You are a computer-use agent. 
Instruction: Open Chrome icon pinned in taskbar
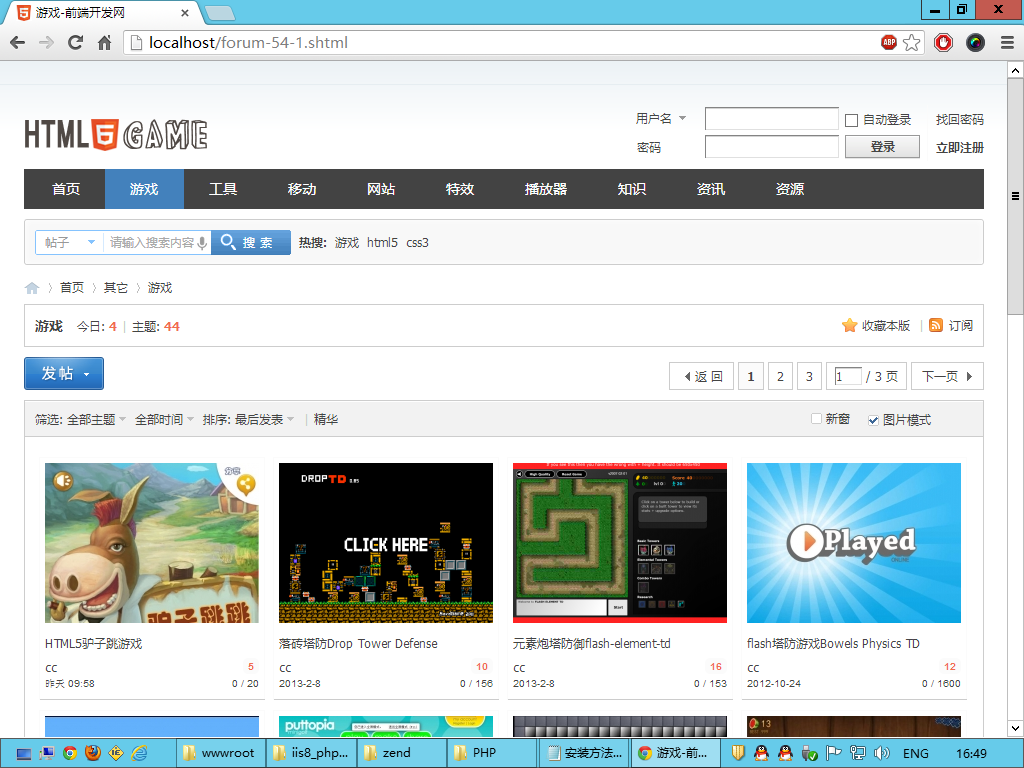click(x=69, y=753)
